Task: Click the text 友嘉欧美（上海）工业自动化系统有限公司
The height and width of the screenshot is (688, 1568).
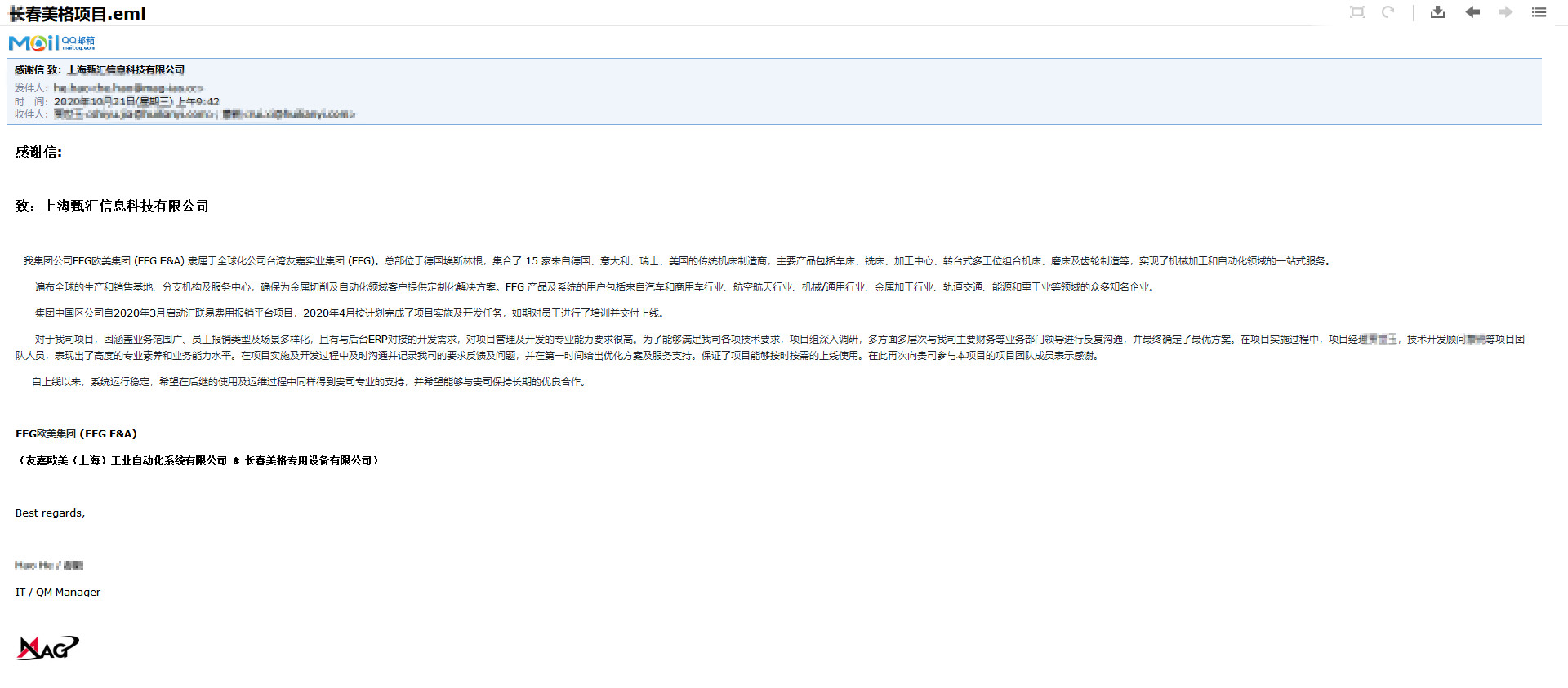Action: [x=126, y=461]
